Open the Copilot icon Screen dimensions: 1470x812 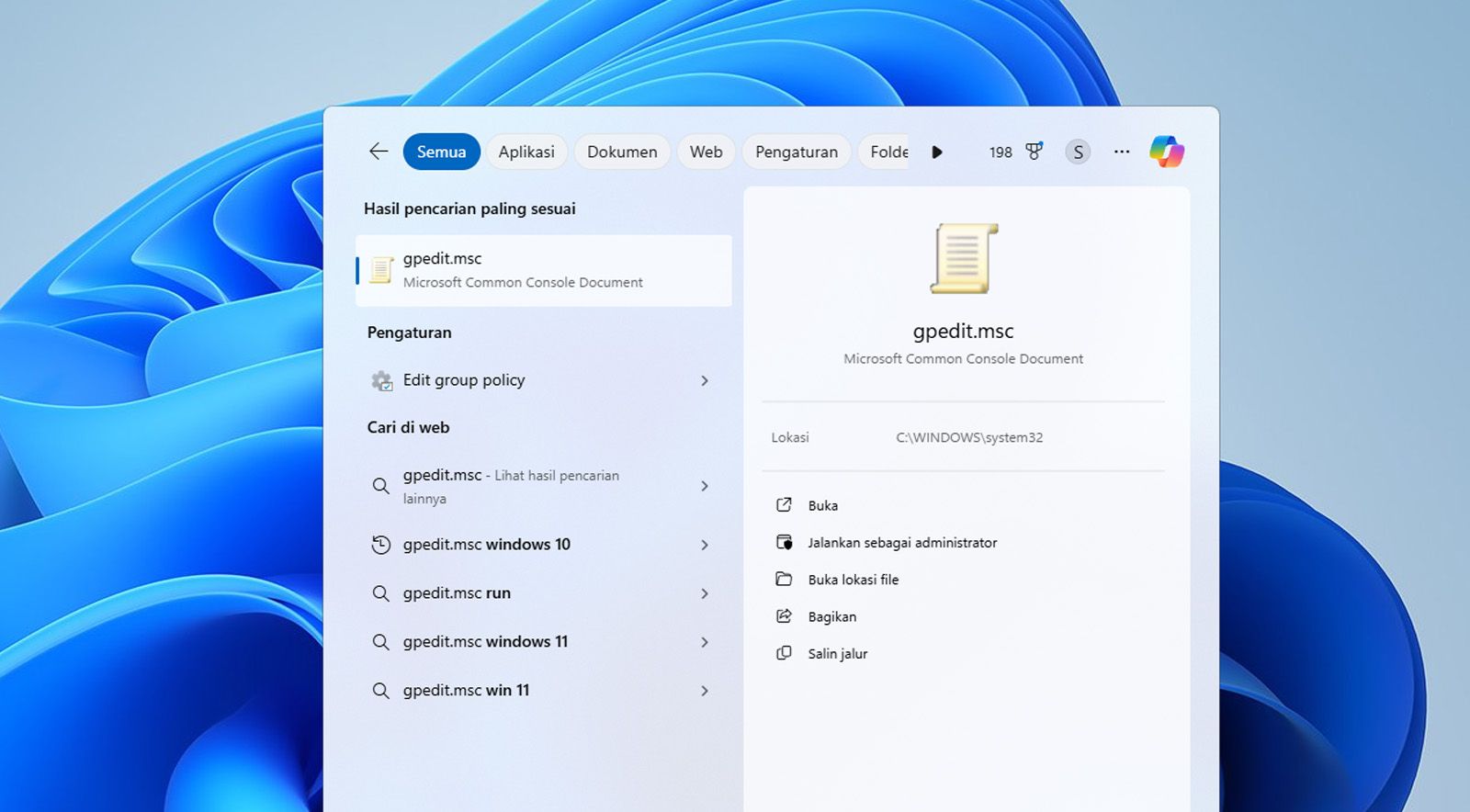tap(1167, 152)
